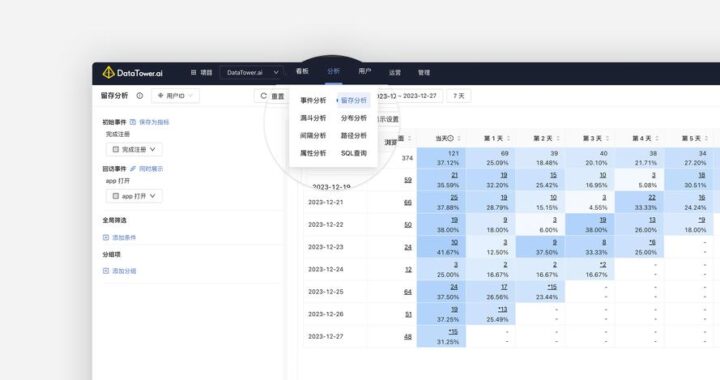Click the plus icon beside 添加条件
720x380 pixels.
pos(106,237)
